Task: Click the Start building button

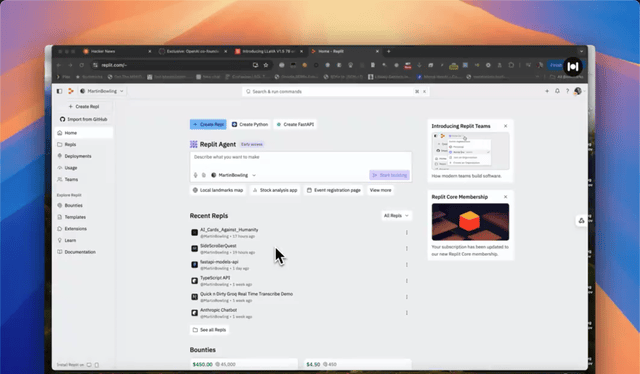Action: (x=390, y=175)
